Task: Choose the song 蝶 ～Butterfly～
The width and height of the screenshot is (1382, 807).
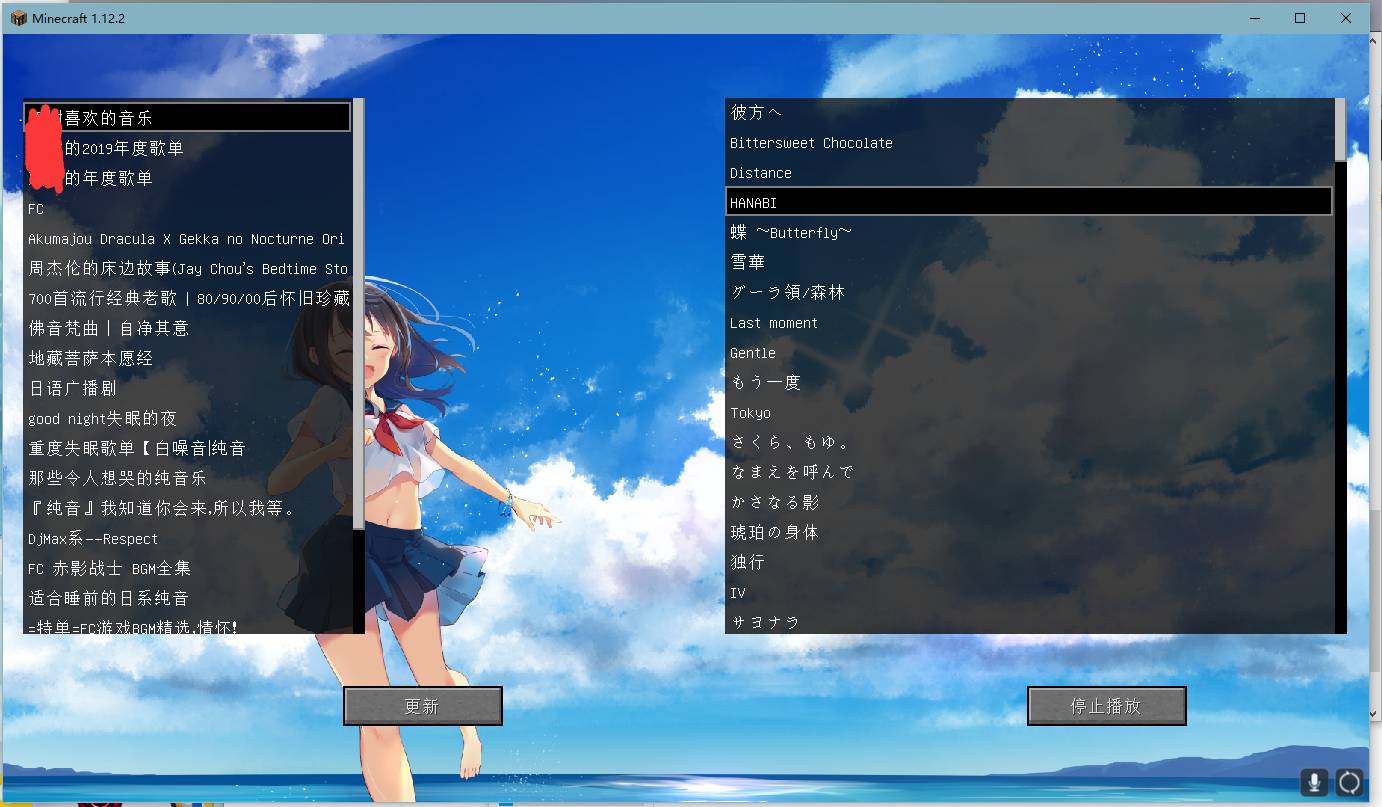Action: tap(792, 232)
